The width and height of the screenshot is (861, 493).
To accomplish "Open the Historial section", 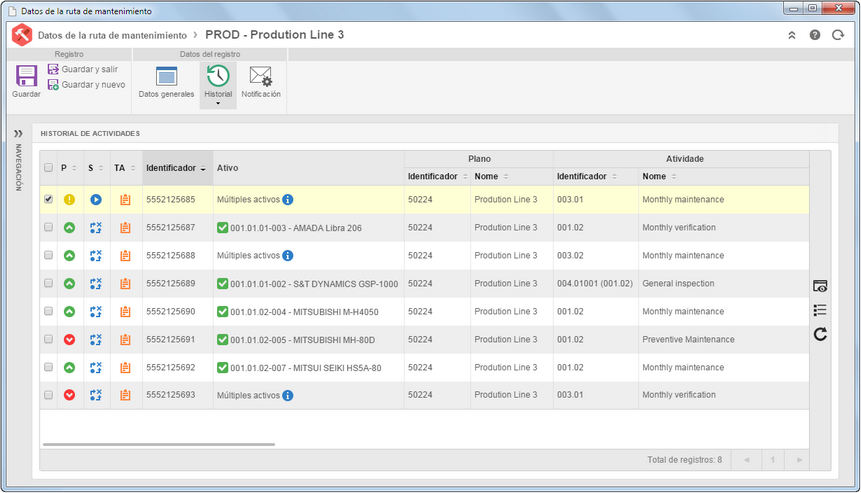I will [218, 81].
